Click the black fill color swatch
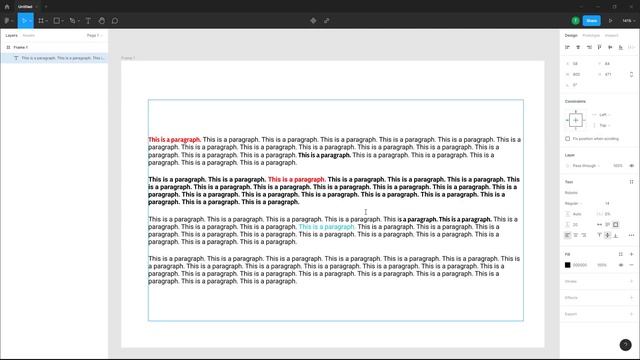The width and height of the screenshot is (640, 360). [x=567, y=265]
